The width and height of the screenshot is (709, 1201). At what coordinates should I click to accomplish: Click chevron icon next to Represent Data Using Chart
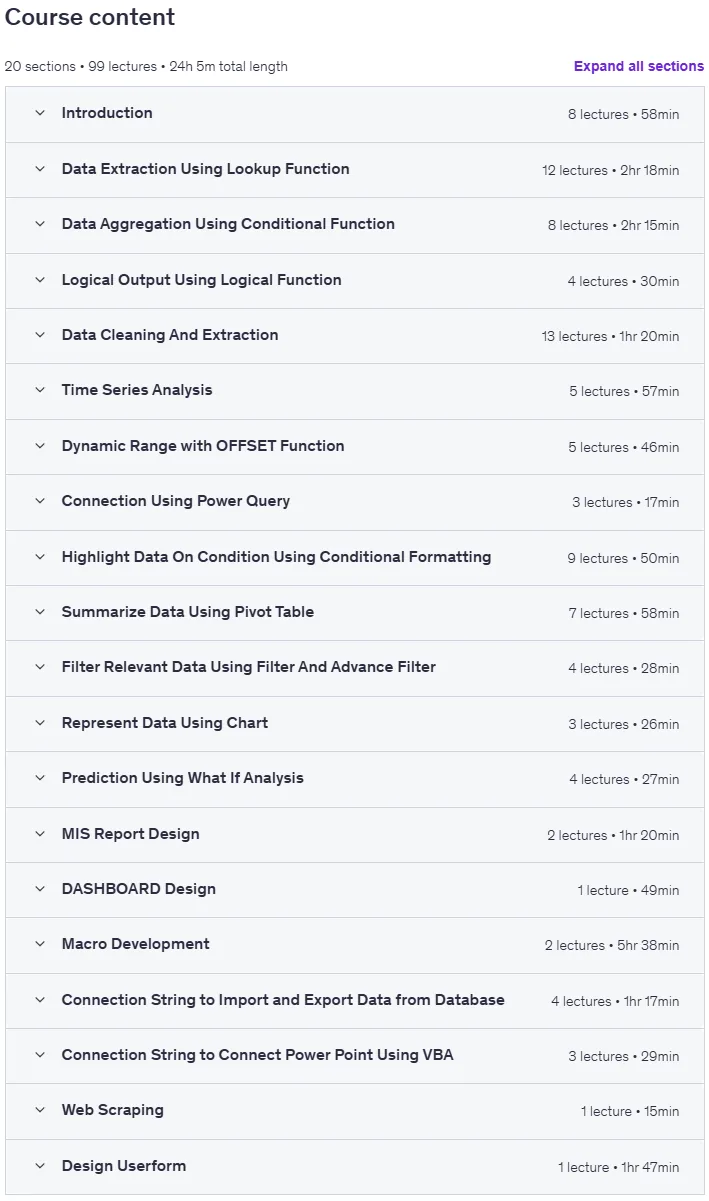pos(40,723)
